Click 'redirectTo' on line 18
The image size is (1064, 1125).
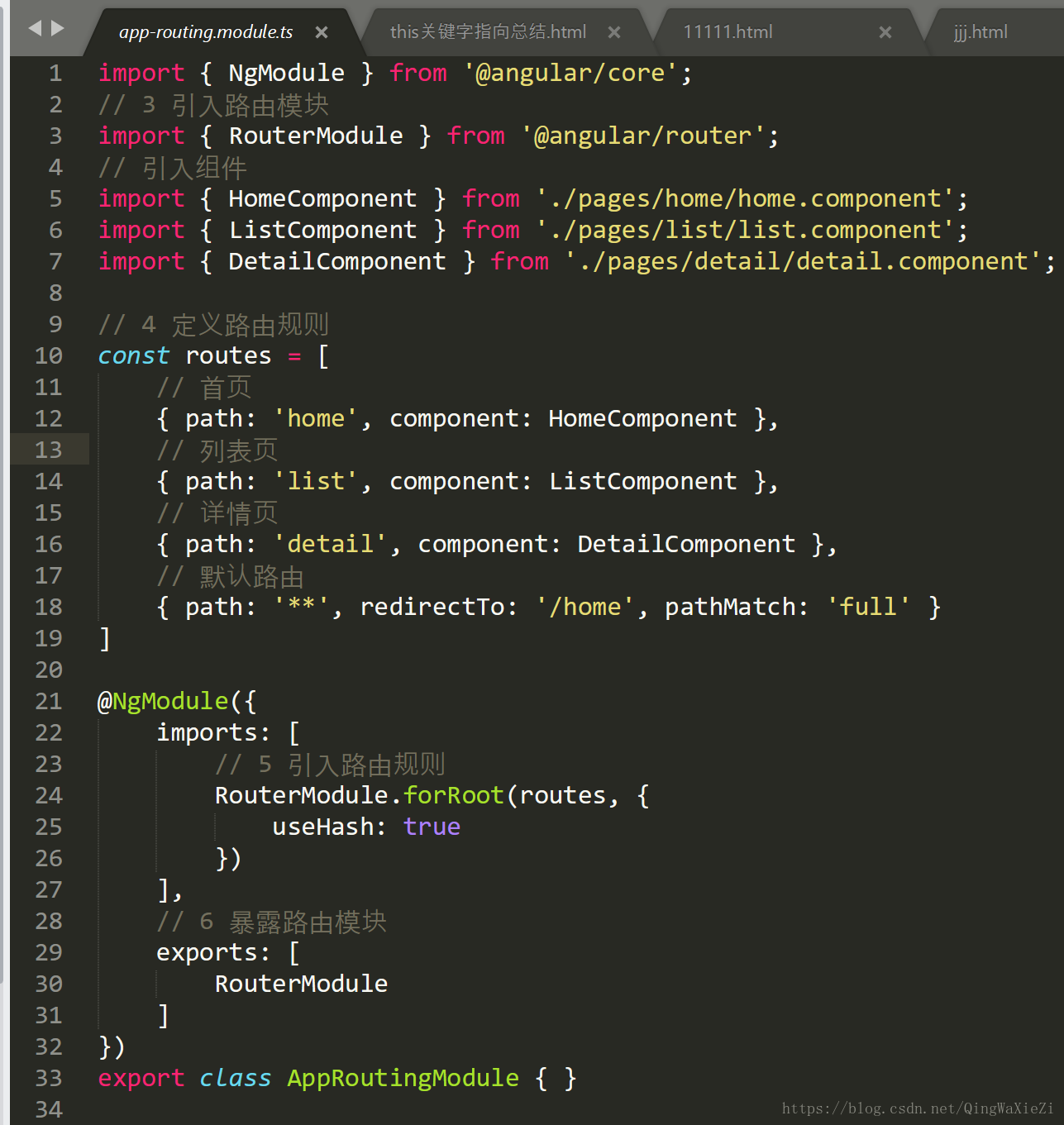[x=432, y=607]
